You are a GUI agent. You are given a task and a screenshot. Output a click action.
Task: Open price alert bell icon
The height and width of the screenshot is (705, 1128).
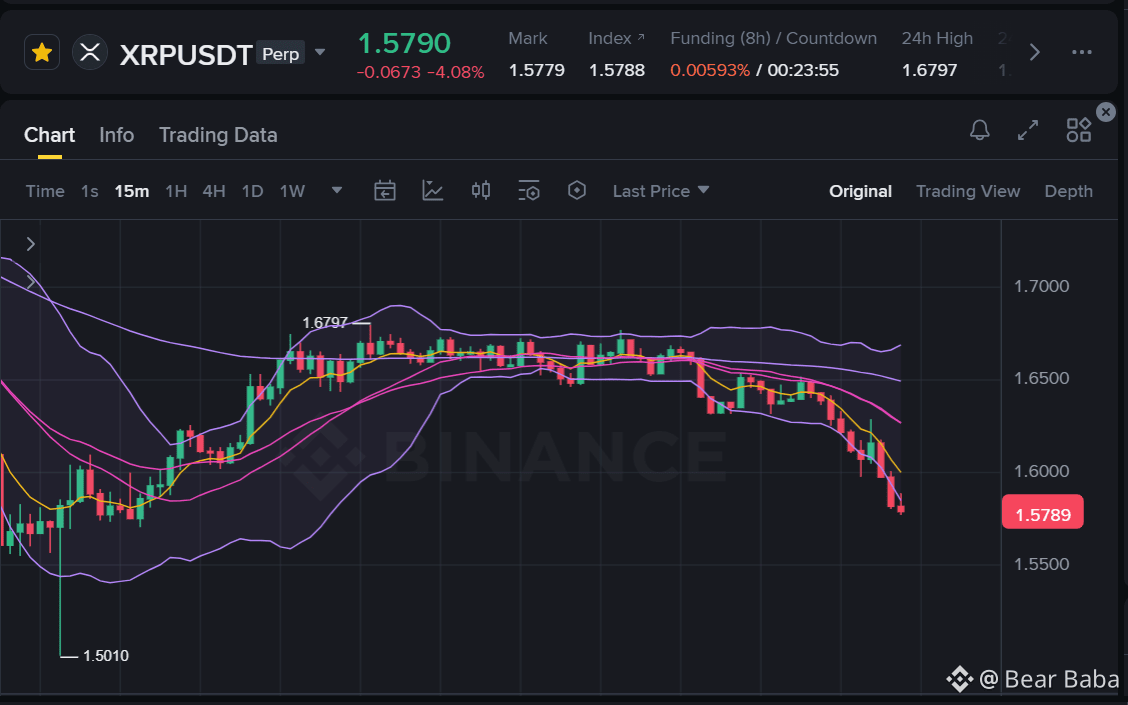click(x=980, y=130)
